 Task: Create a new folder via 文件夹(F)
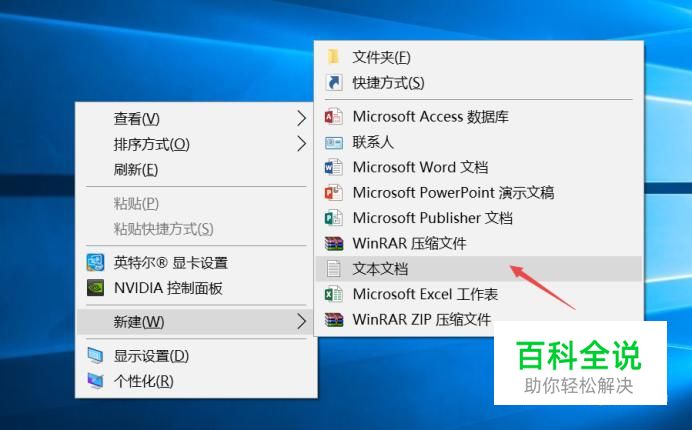pyautogui.click(x=479, y=57)
